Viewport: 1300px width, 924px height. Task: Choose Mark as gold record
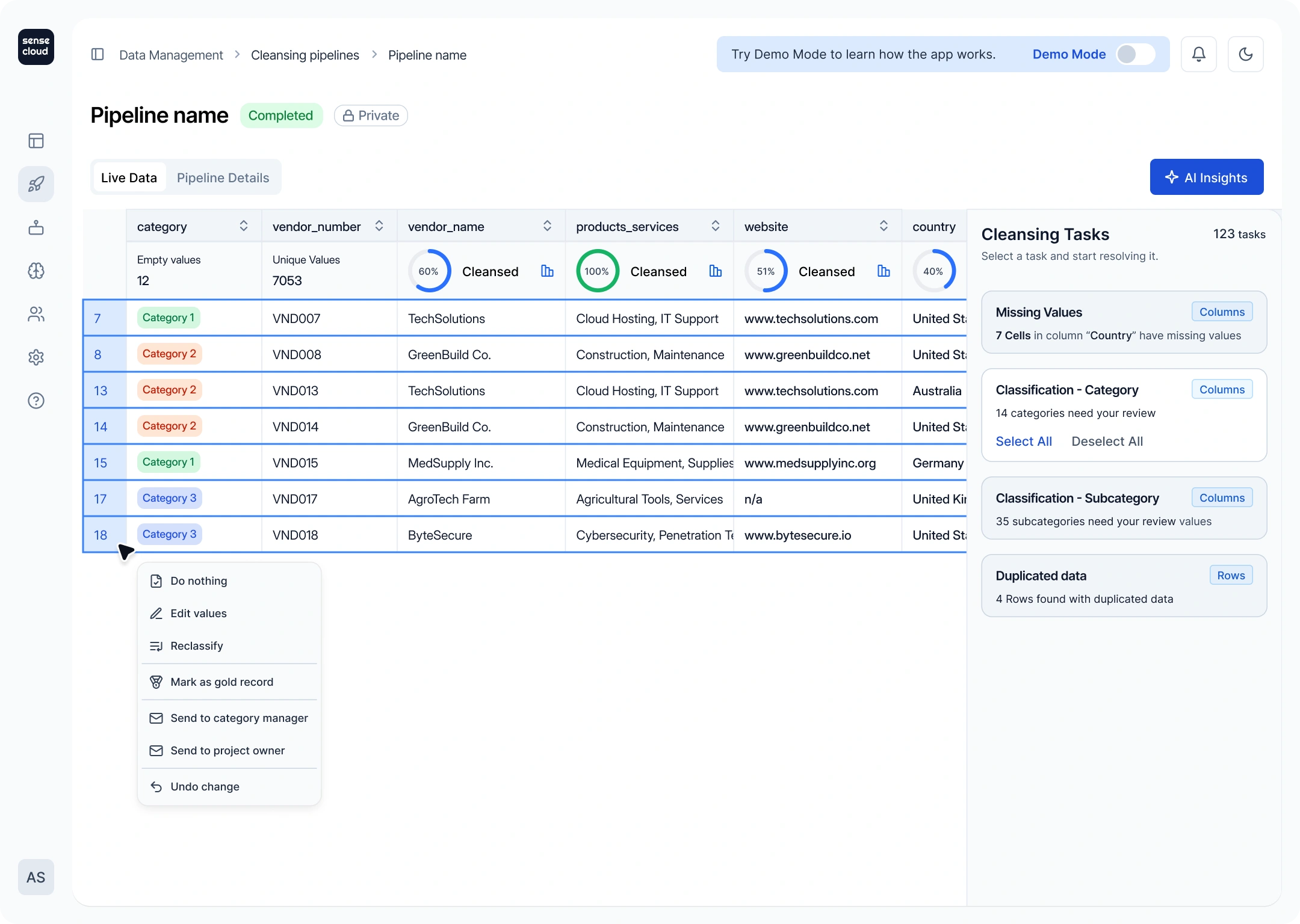[x=221, y=682]
